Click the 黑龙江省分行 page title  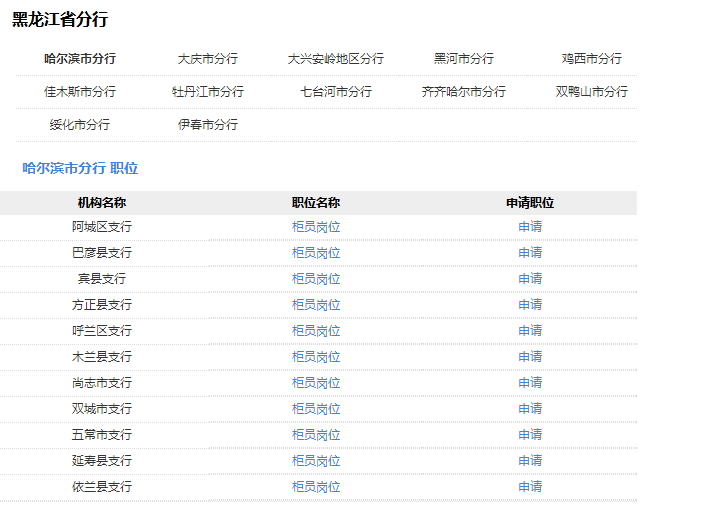coord(60,20)
